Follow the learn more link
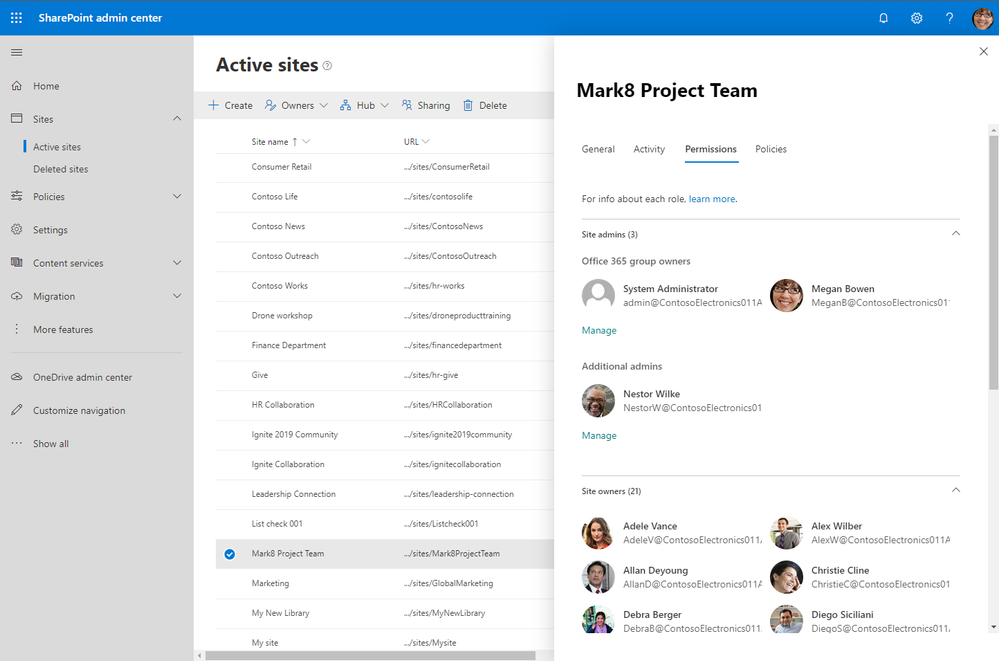999x661 pixels. coord(712,199)
